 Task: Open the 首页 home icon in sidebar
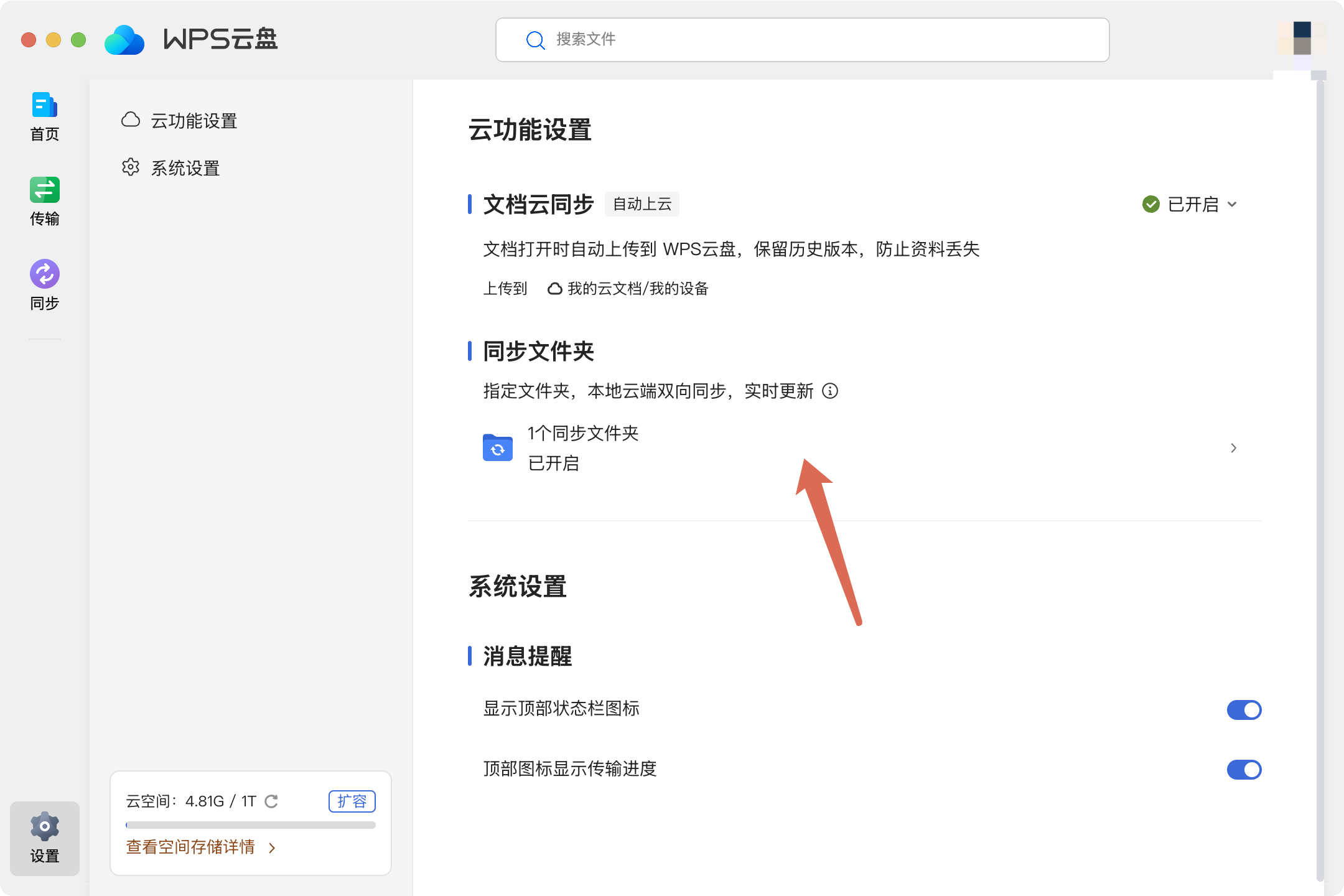tap(45, 105)
